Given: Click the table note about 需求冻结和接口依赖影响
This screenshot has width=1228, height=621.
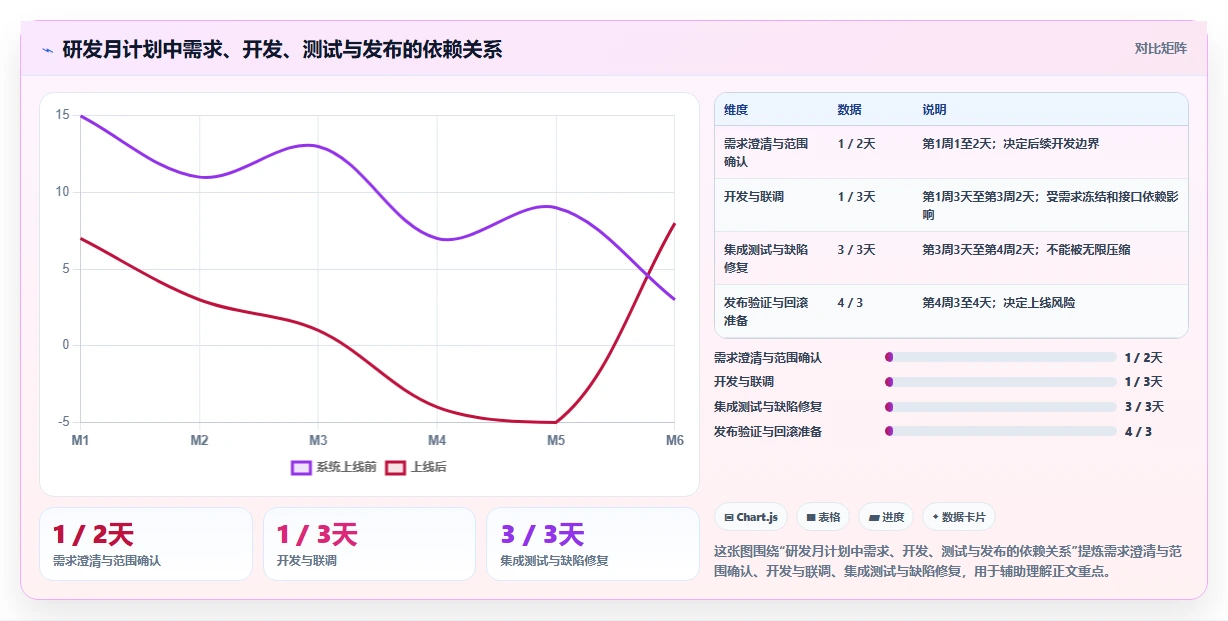Looking at the screenshot, I should click(1049, 205).
